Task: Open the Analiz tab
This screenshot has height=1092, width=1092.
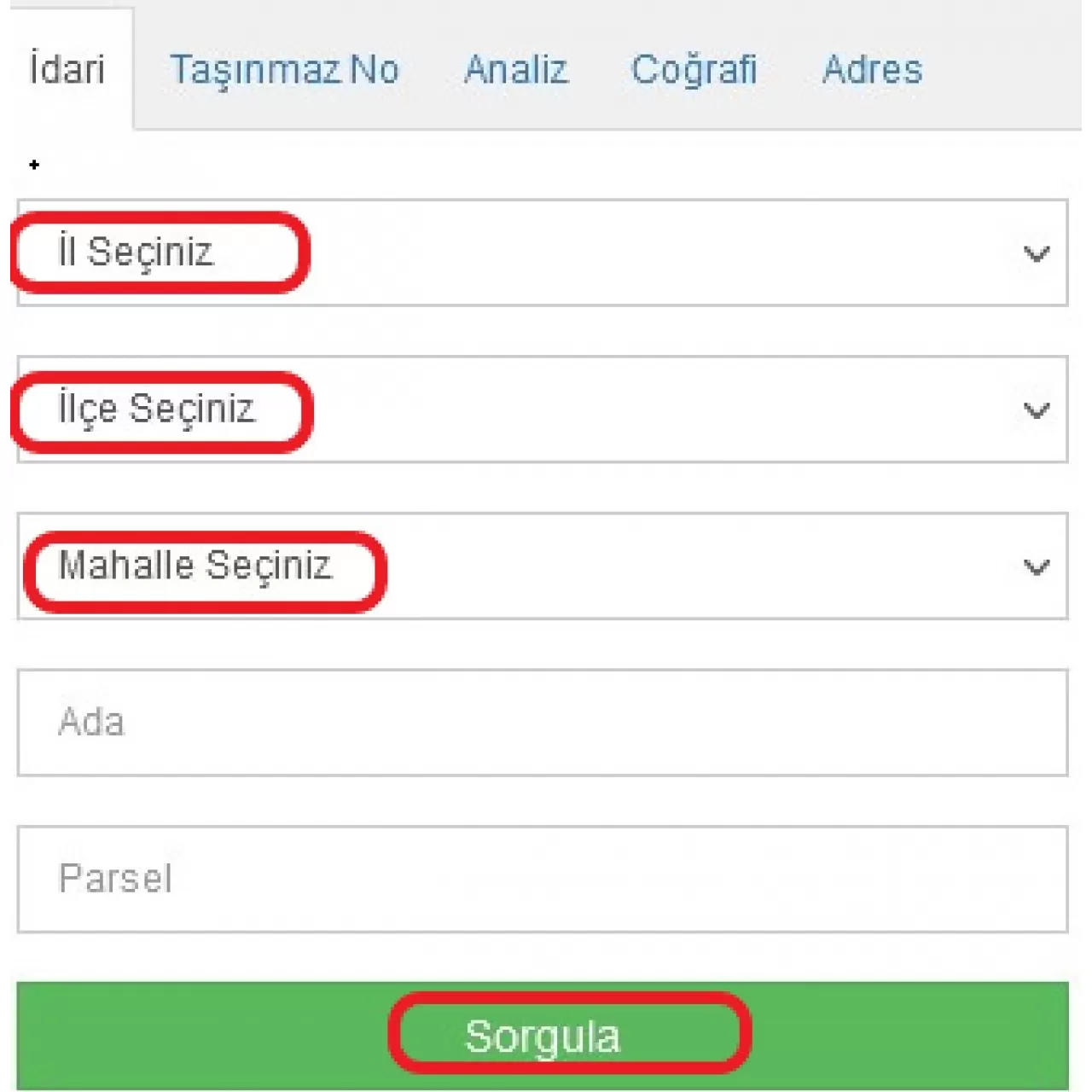Action: pyautogui.click(x=516, y=70)
